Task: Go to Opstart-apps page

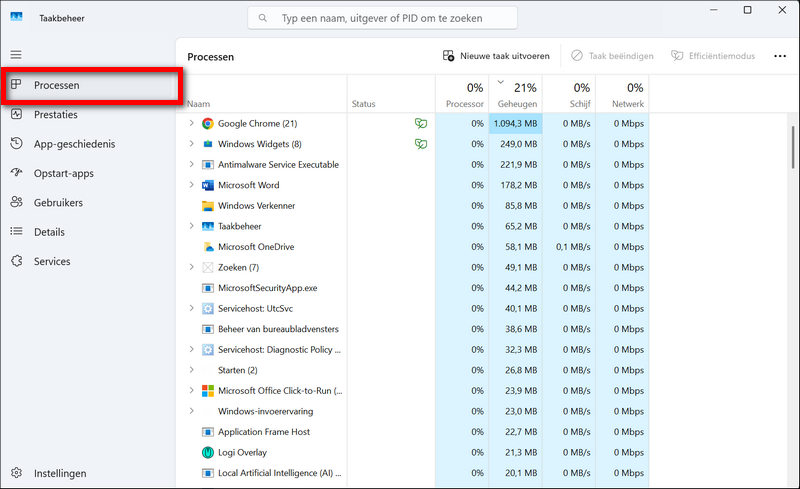Action: (63, 173)
